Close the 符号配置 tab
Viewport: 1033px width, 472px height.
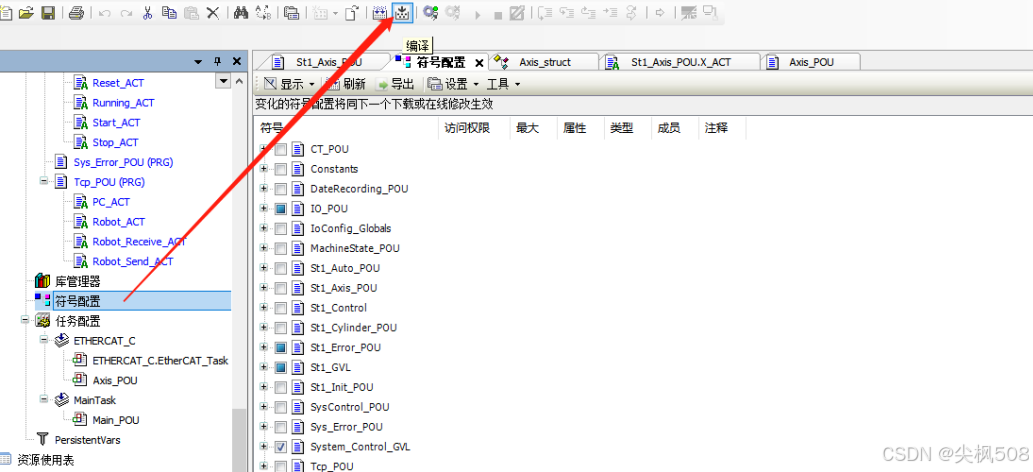click(479, 63)
